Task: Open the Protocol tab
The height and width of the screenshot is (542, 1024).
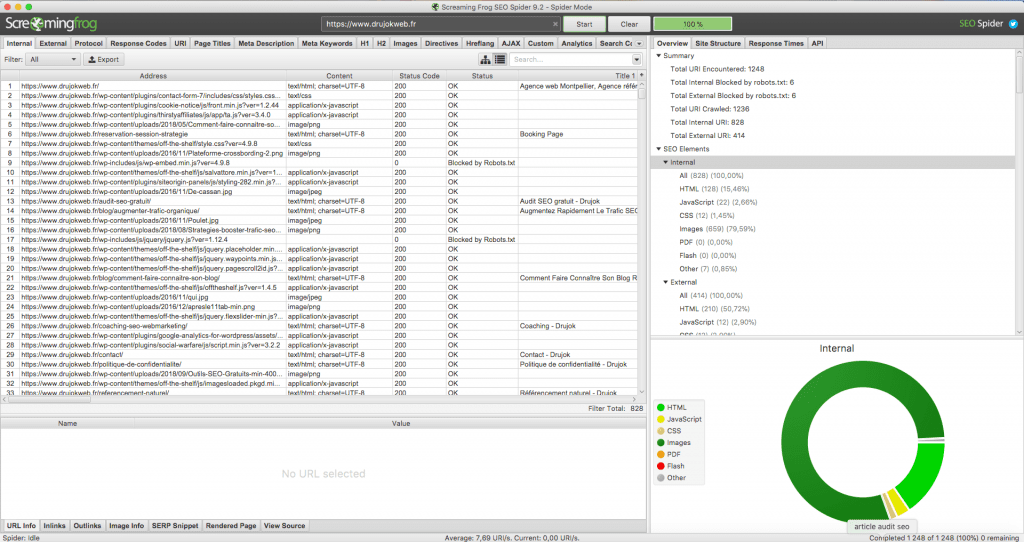Action: 88,44
